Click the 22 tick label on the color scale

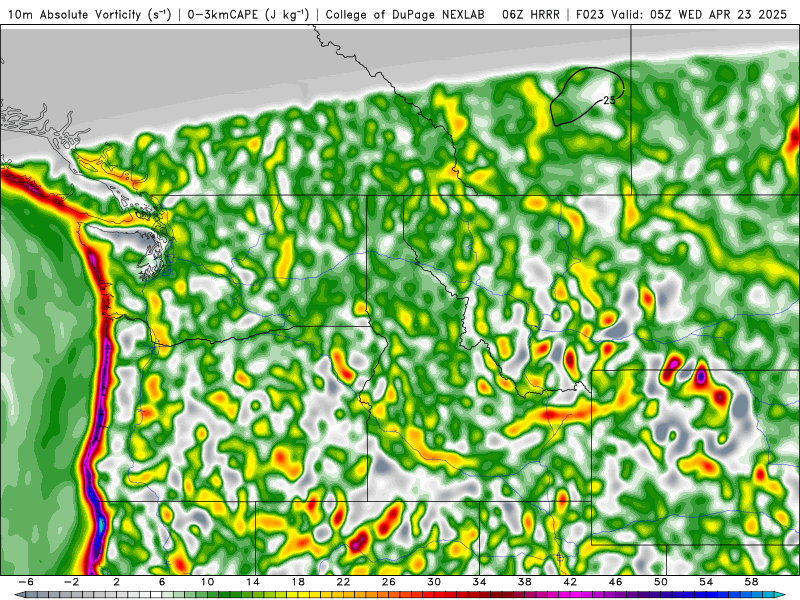pyautogui.click(x=343, y=582)
